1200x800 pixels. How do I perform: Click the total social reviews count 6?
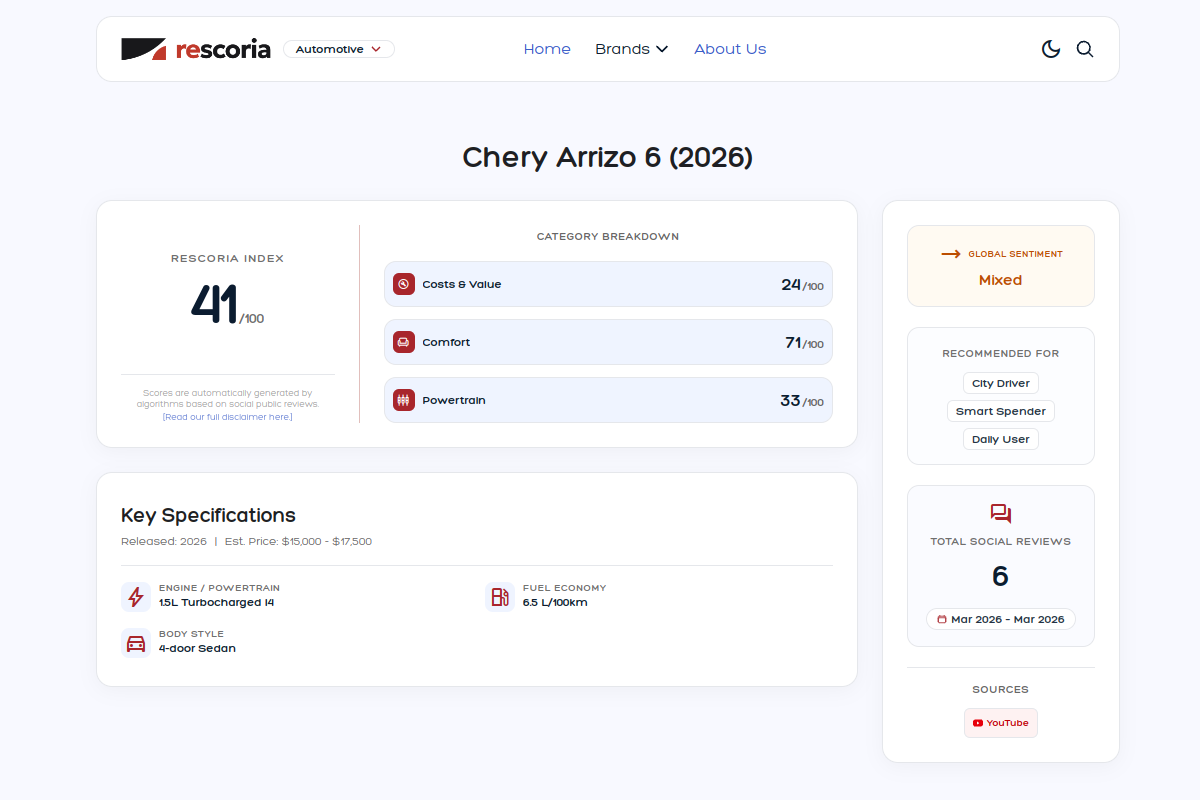coord(1000,576)
